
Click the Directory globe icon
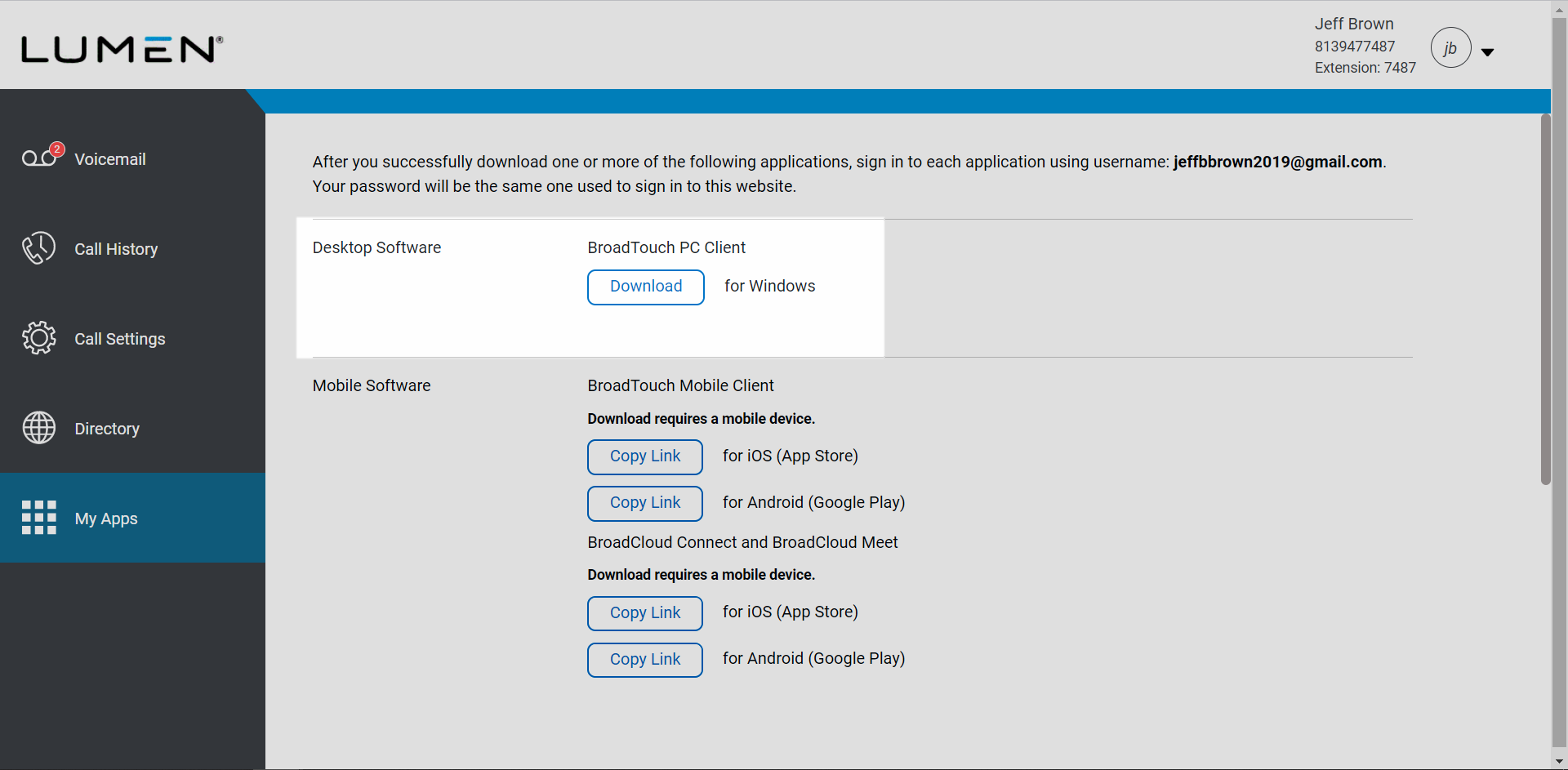coord(38,428)
